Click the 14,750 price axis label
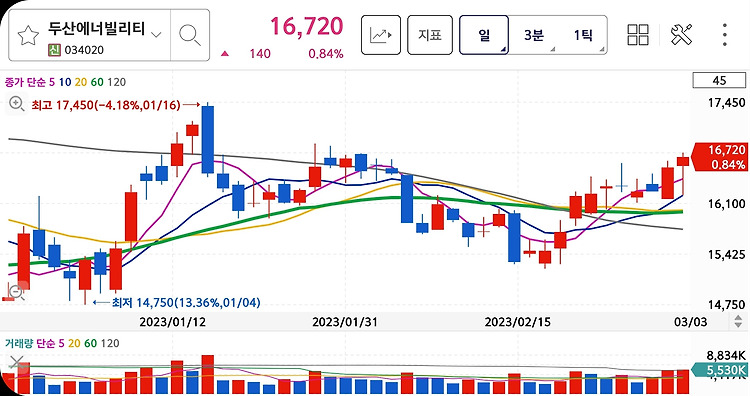750x396 pixels. coord(727,305)
